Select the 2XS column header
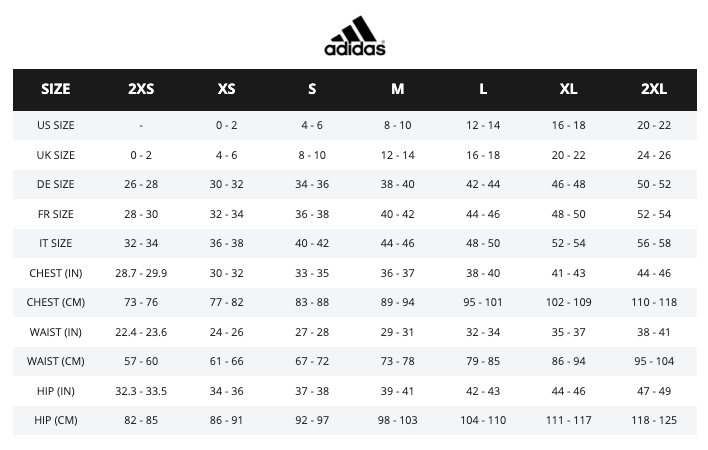 141,89
